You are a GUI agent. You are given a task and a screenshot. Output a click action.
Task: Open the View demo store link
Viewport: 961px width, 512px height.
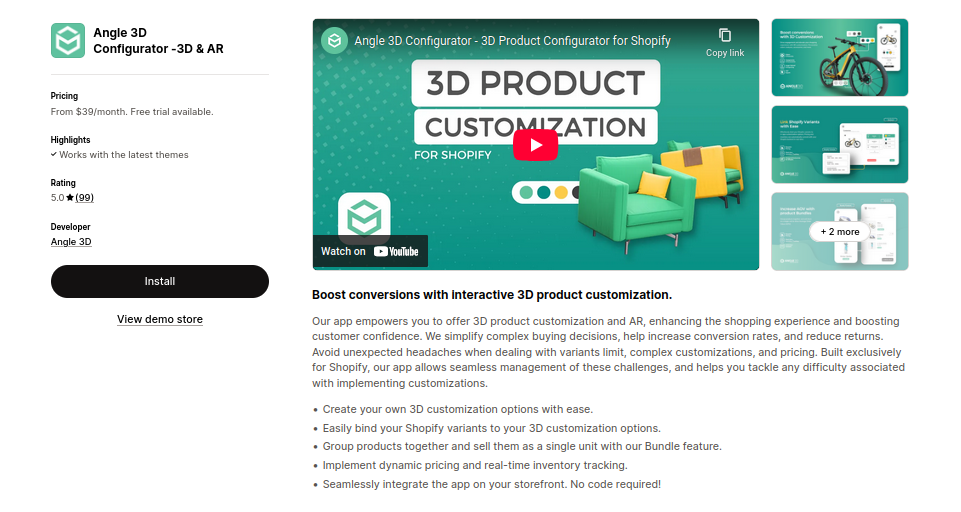tap(160, 319)
